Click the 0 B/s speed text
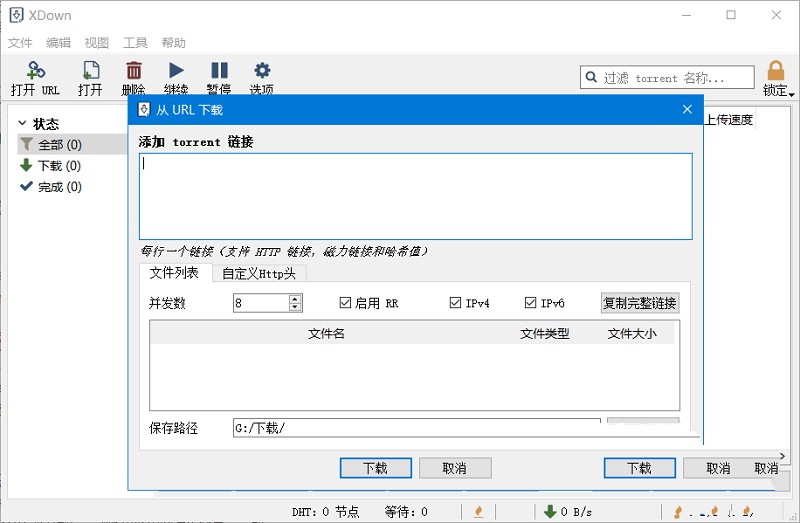The height and width of the screenshot is (523, 800). click(576, 511)
